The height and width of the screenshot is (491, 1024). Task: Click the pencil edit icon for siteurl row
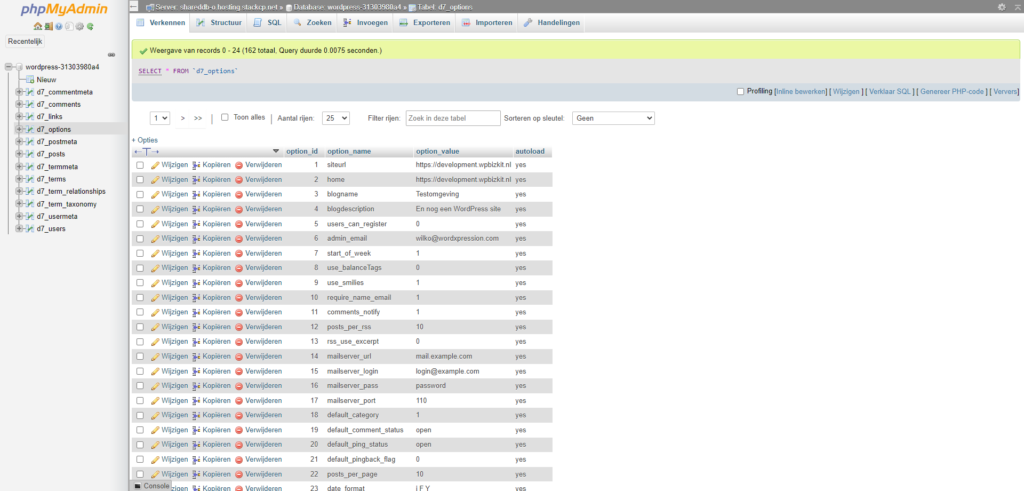[155, 165]
